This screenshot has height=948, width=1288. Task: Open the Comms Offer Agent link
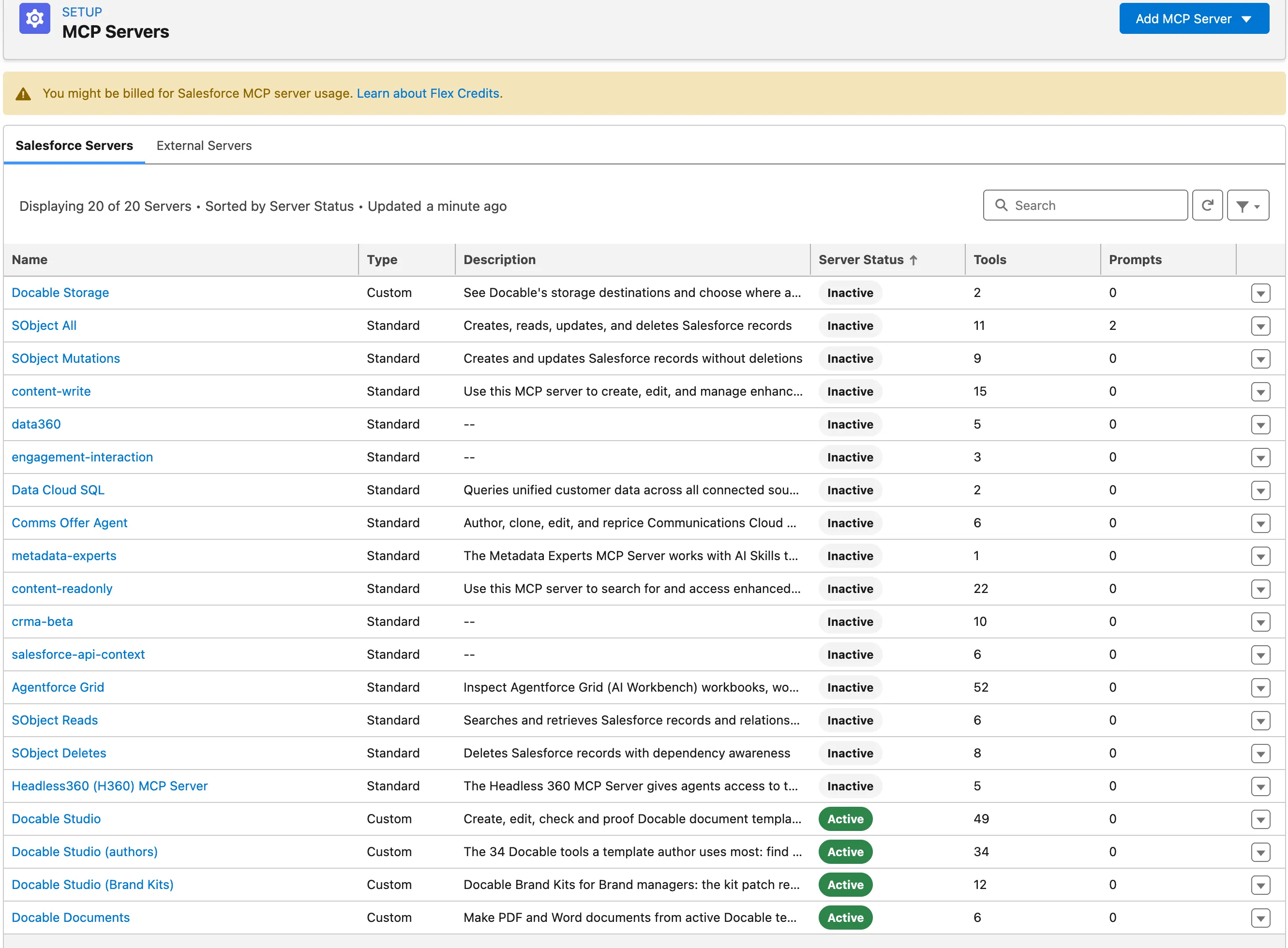tap(70, 523)
